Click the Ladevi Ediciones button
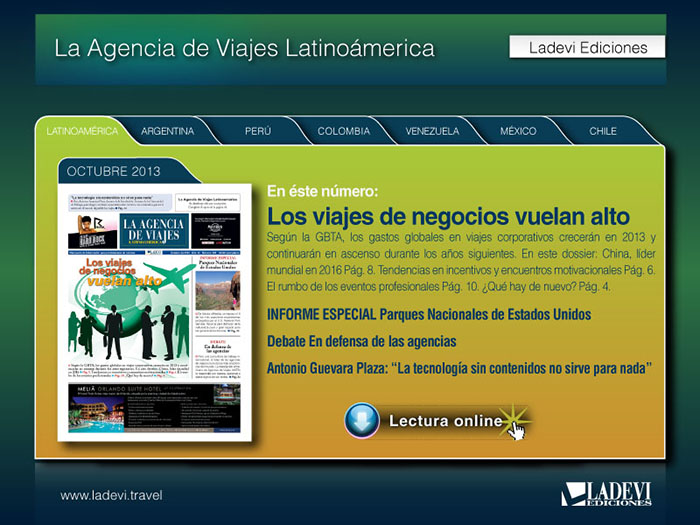This screenshot has width=700, height=525. [587, 47]
